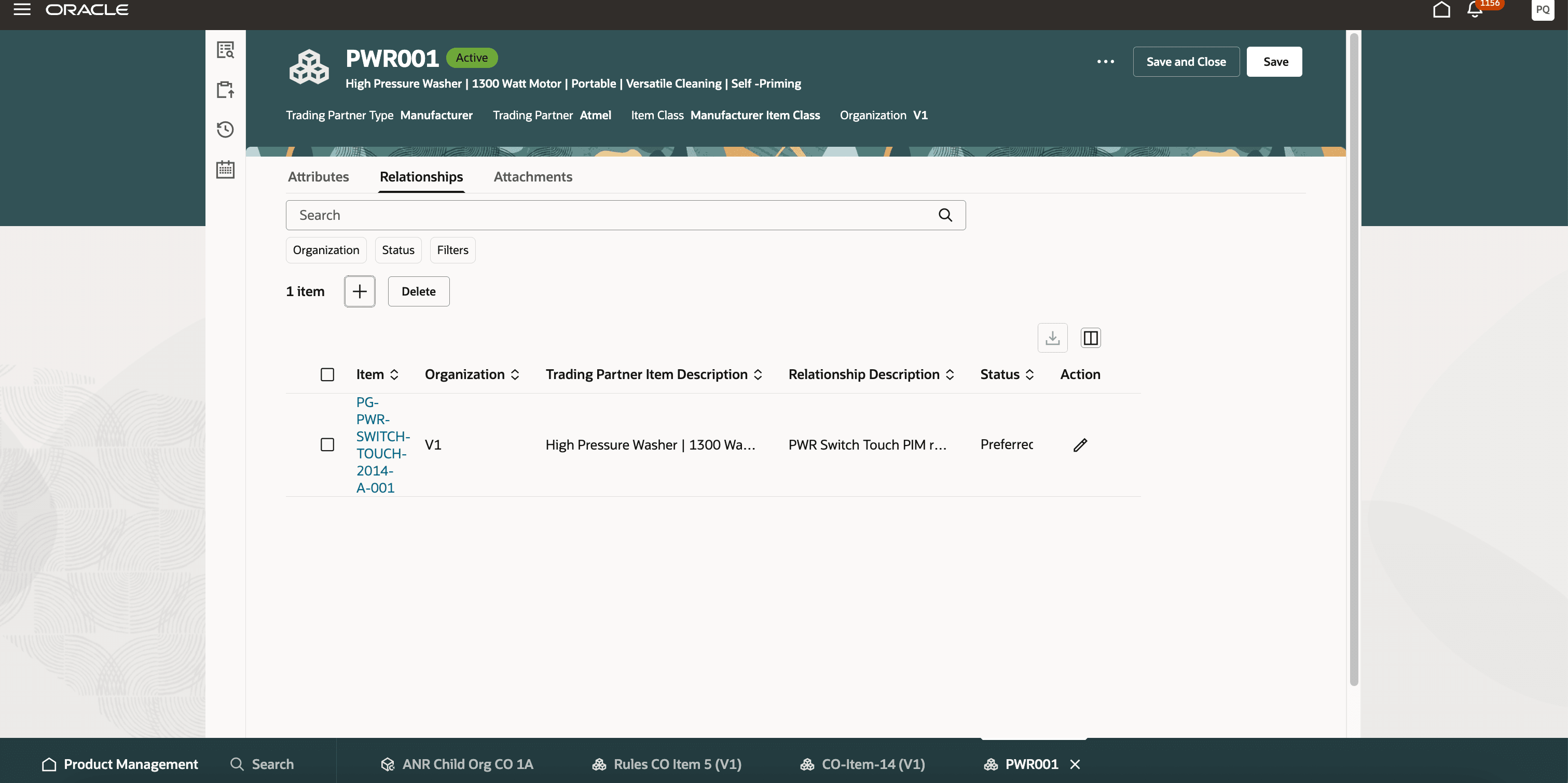Open the Organization filter chip
1568x783 pixels.
click(326, 249)
